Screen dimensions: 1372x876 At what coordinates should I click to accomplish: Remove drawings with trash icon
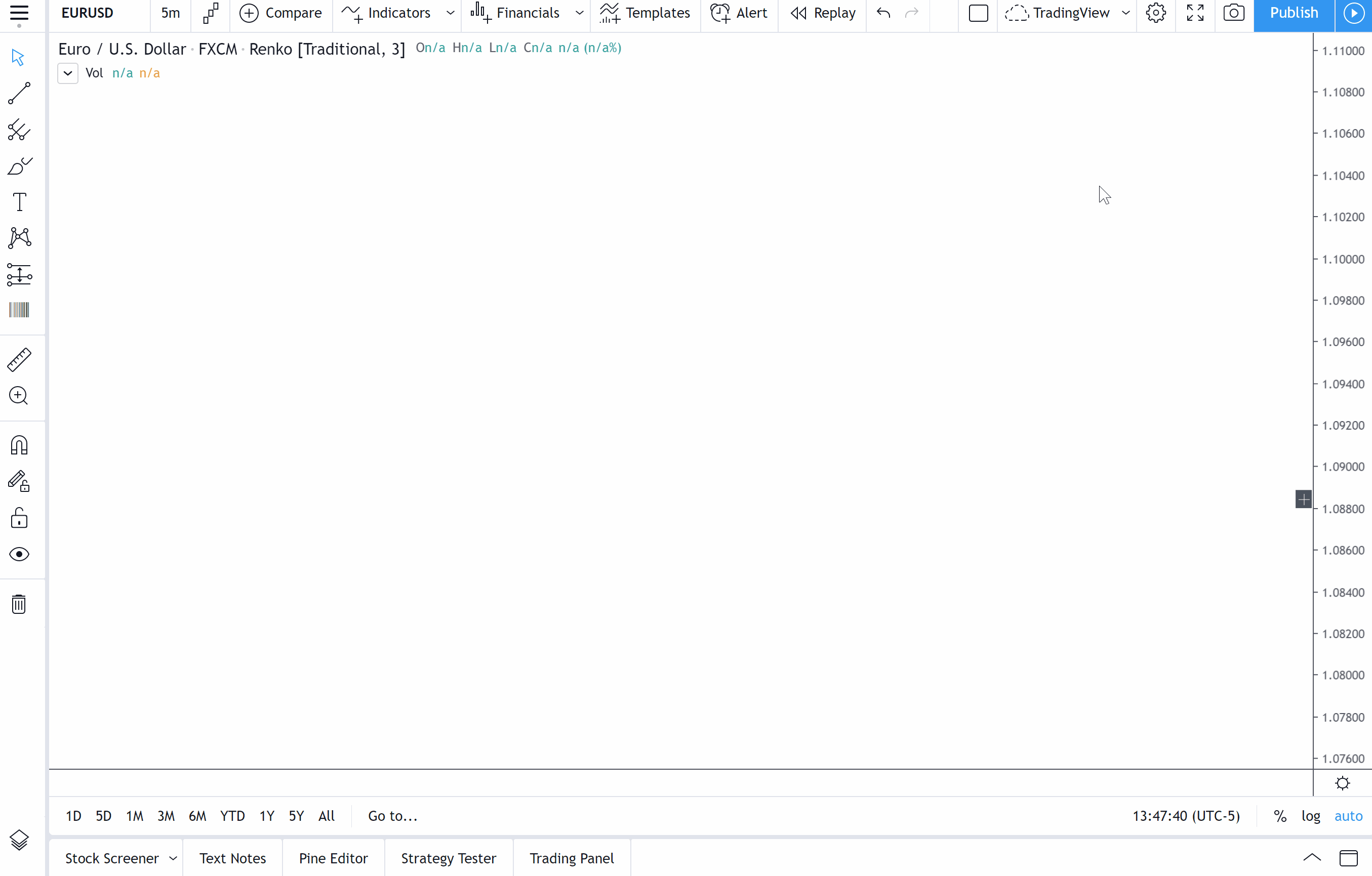coord(19,604)
